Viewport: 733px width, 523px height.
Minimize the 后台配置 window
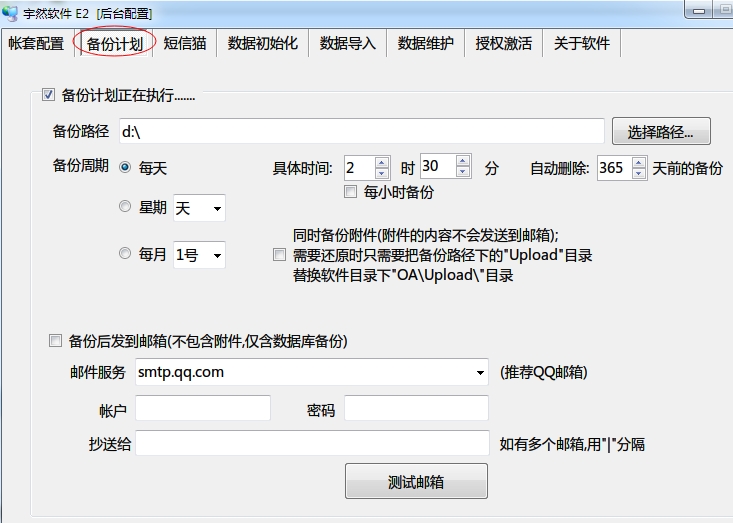pos(699,11)
